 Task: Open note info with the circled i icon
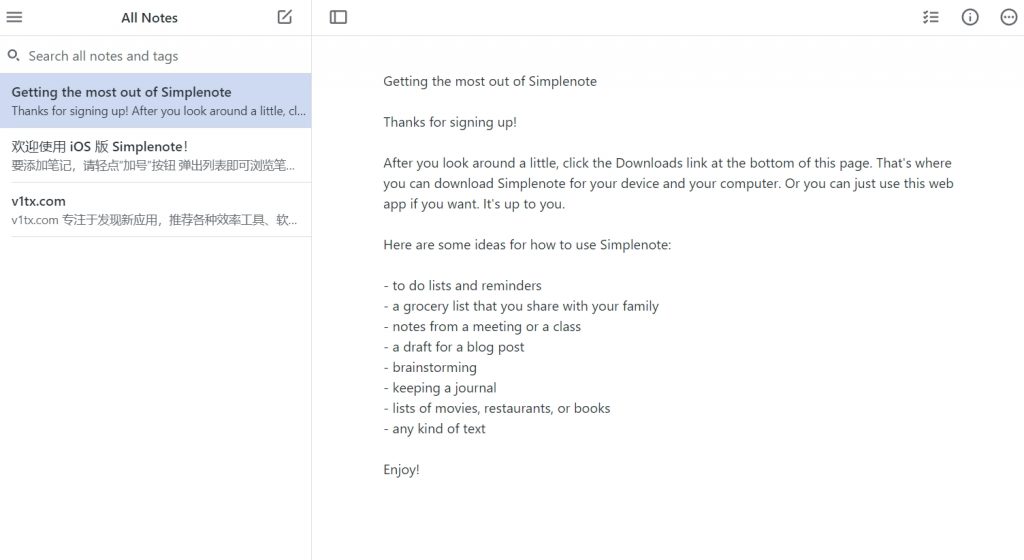[x=970, y=17]
